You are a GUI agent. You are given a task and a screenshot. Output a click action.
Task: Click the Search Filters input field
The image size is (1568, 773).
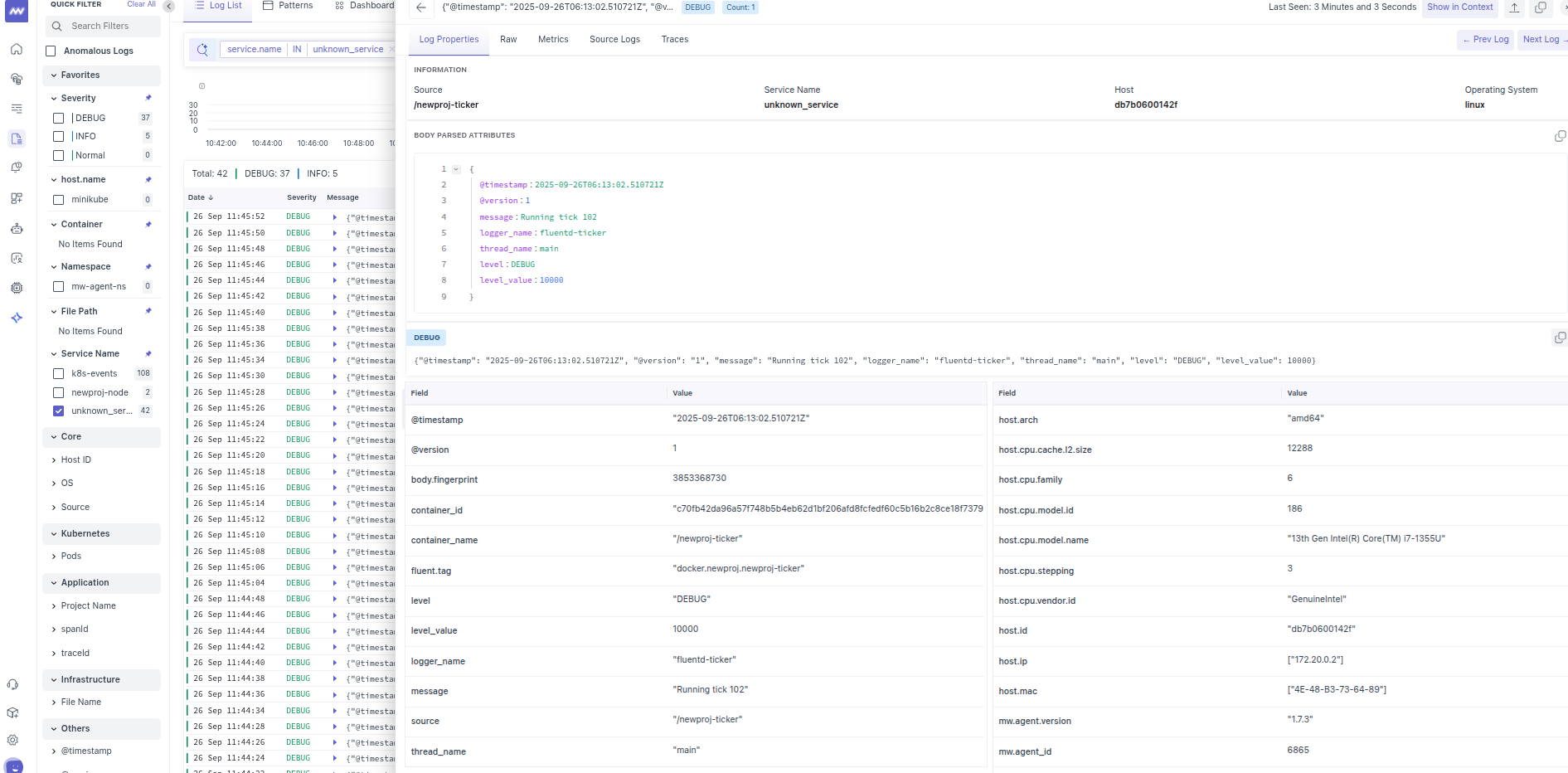(x=104, y=26)
